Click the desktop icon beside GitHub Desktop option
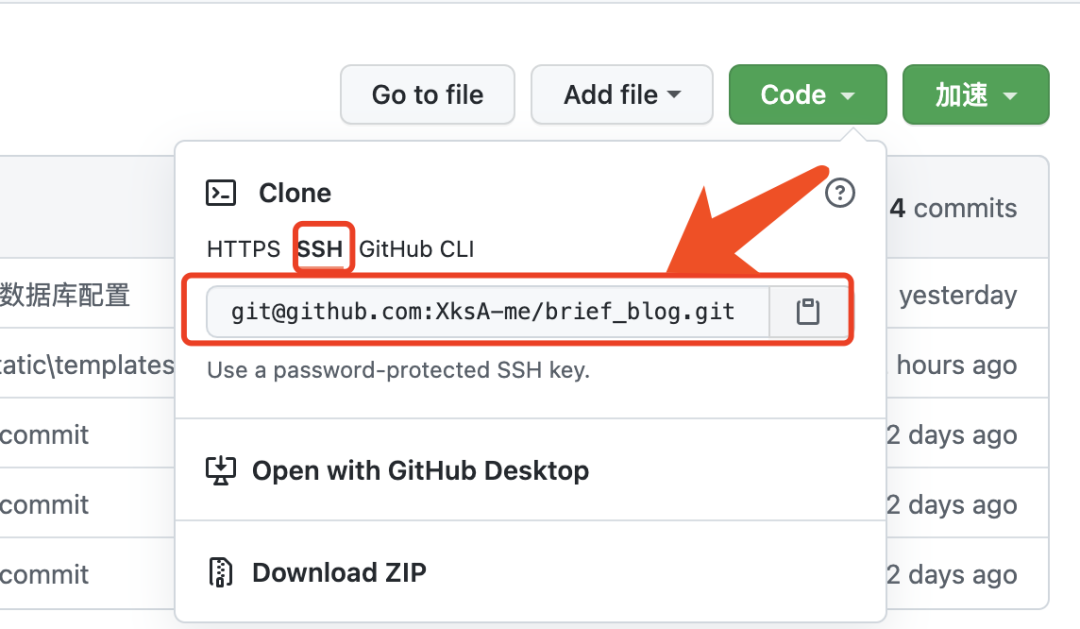This screenshot has width=1080, height=629. tap(221, 470)
